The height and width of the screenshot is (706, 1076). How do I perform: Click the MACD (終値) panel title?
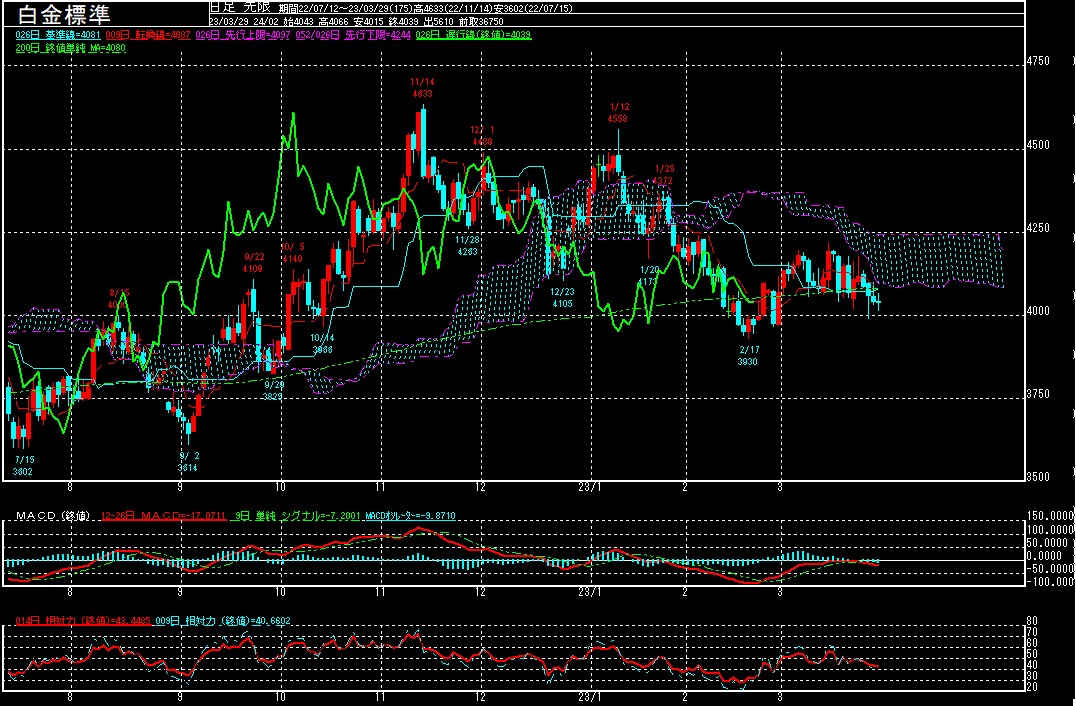[53, 515]
